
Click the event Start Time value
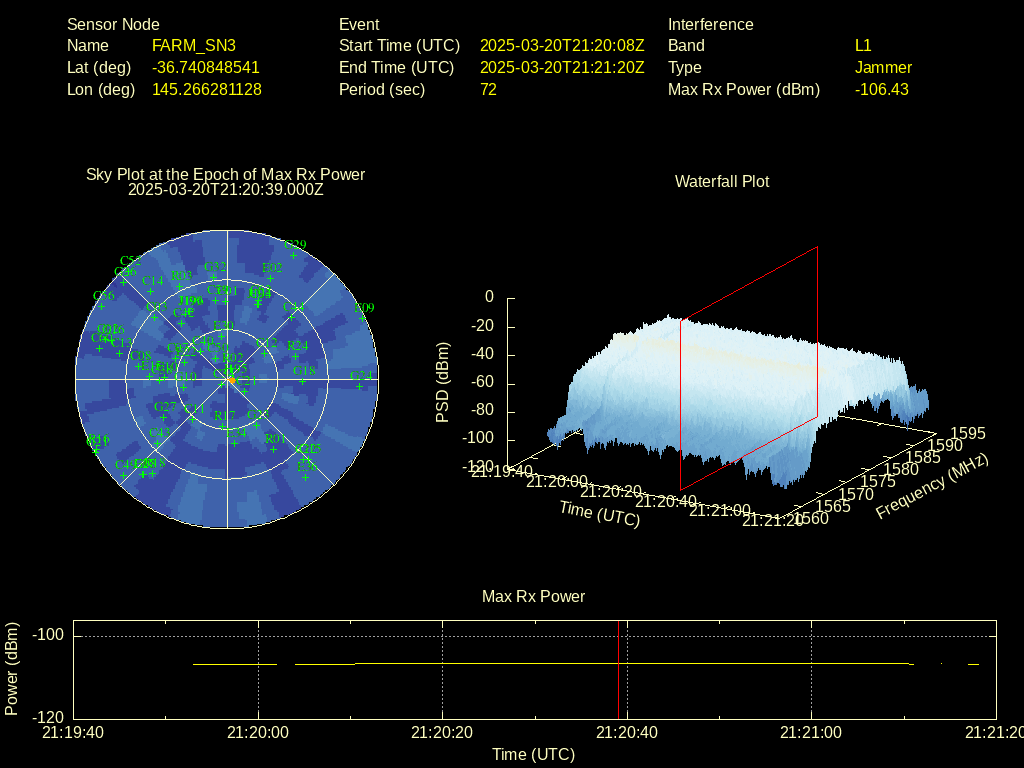(x=562, y=45)
